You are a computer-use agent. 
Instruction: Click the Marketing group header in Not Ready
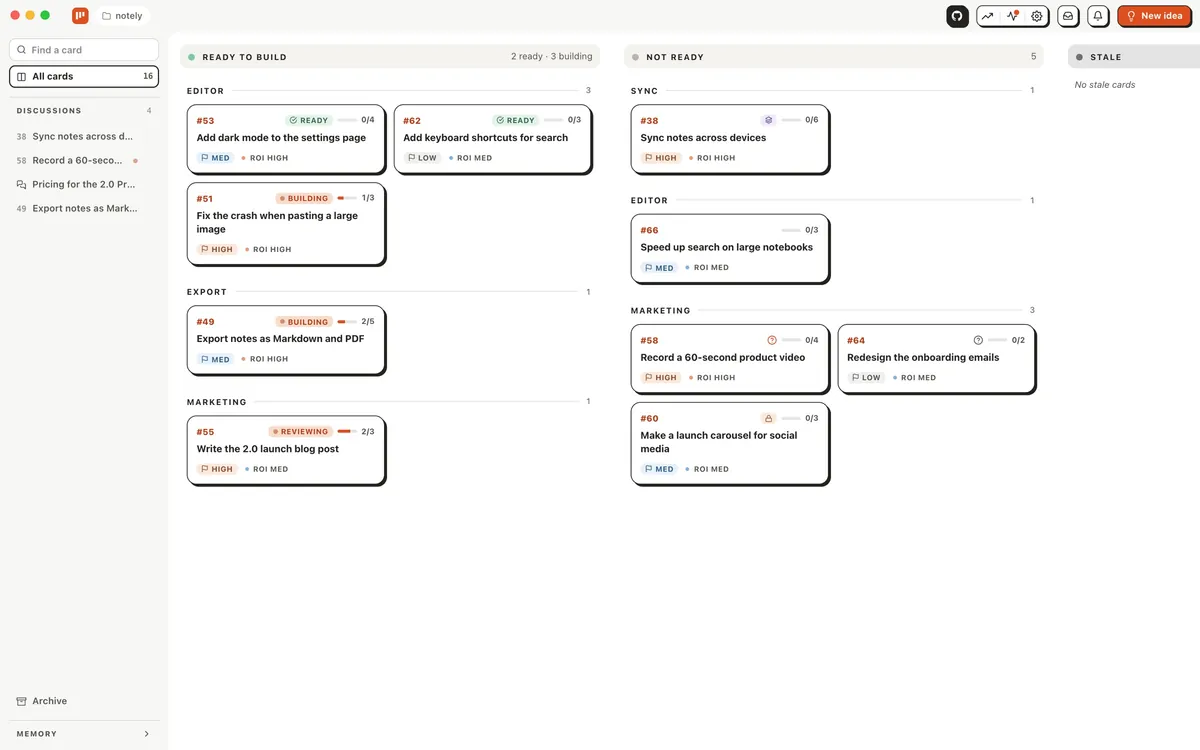[660, 311]
